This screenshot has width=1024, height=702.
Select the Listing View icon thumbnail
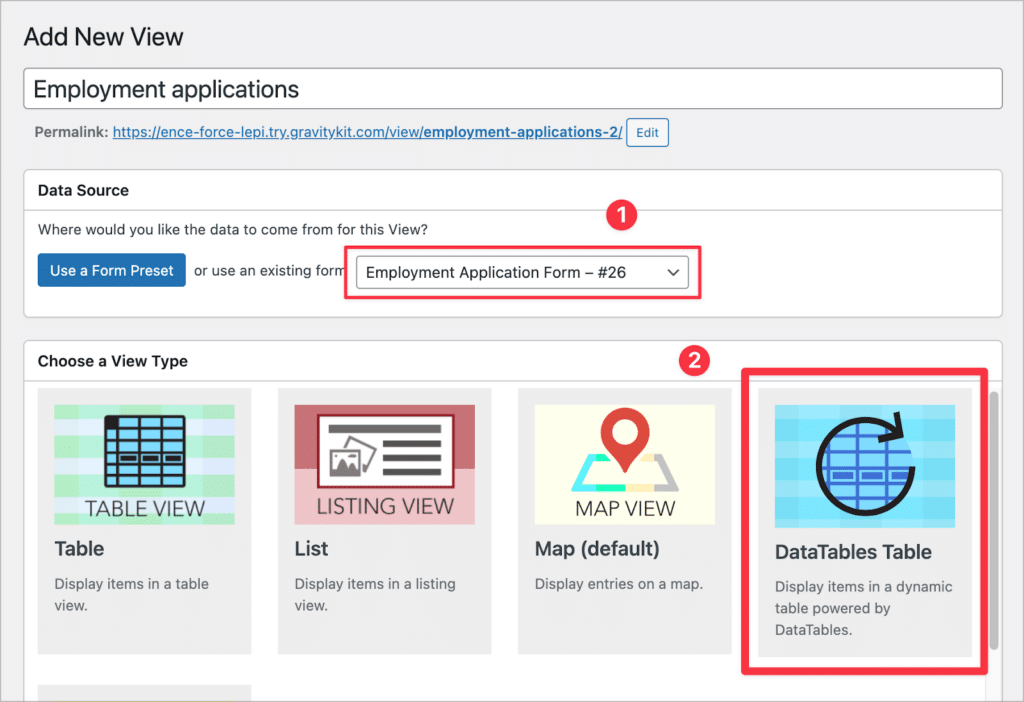click(x=385, y=464)
